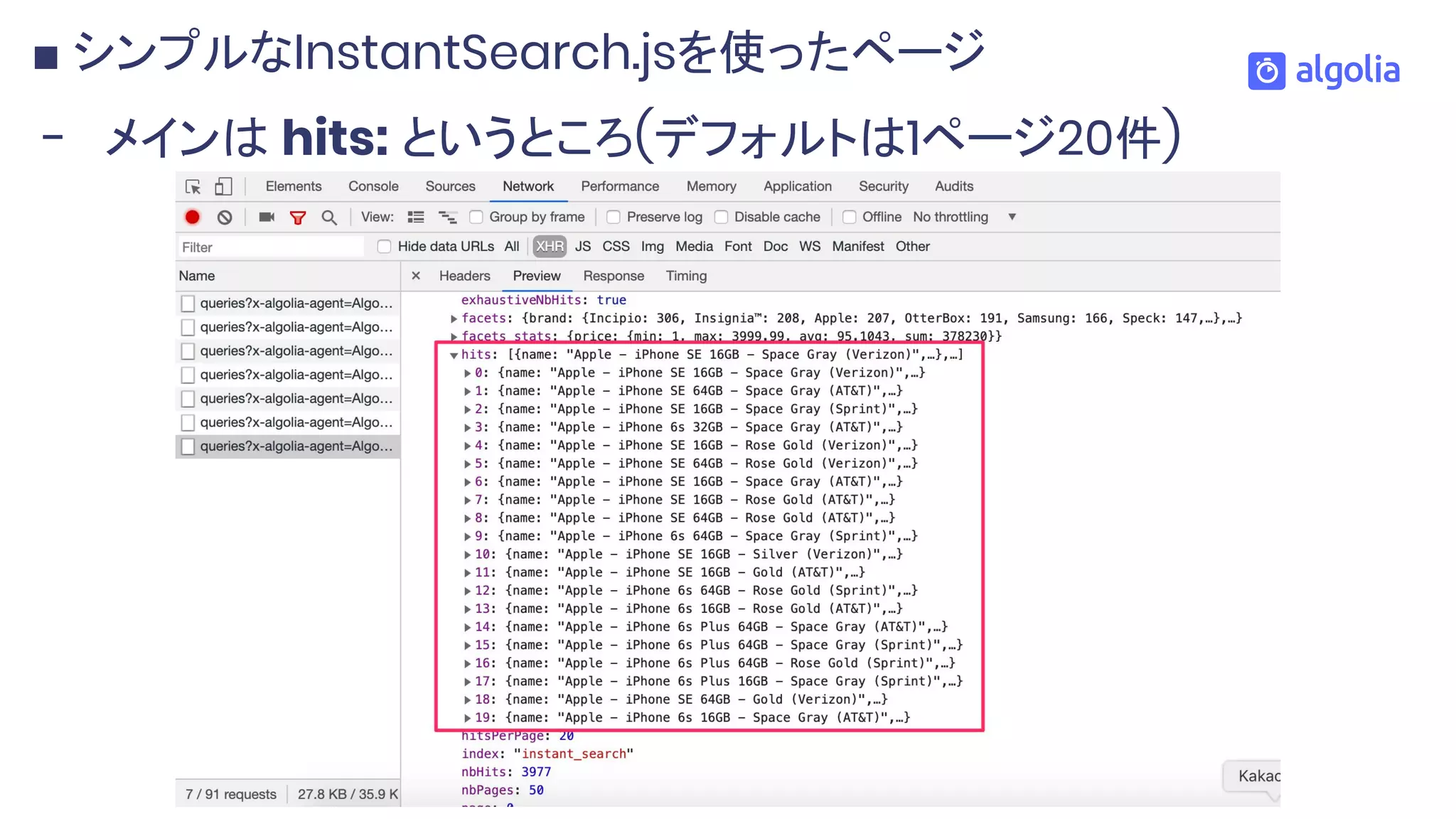Viewport: 1456px width, 819px height.
Task: Filter requests by Media
Action: click(694, 247)
